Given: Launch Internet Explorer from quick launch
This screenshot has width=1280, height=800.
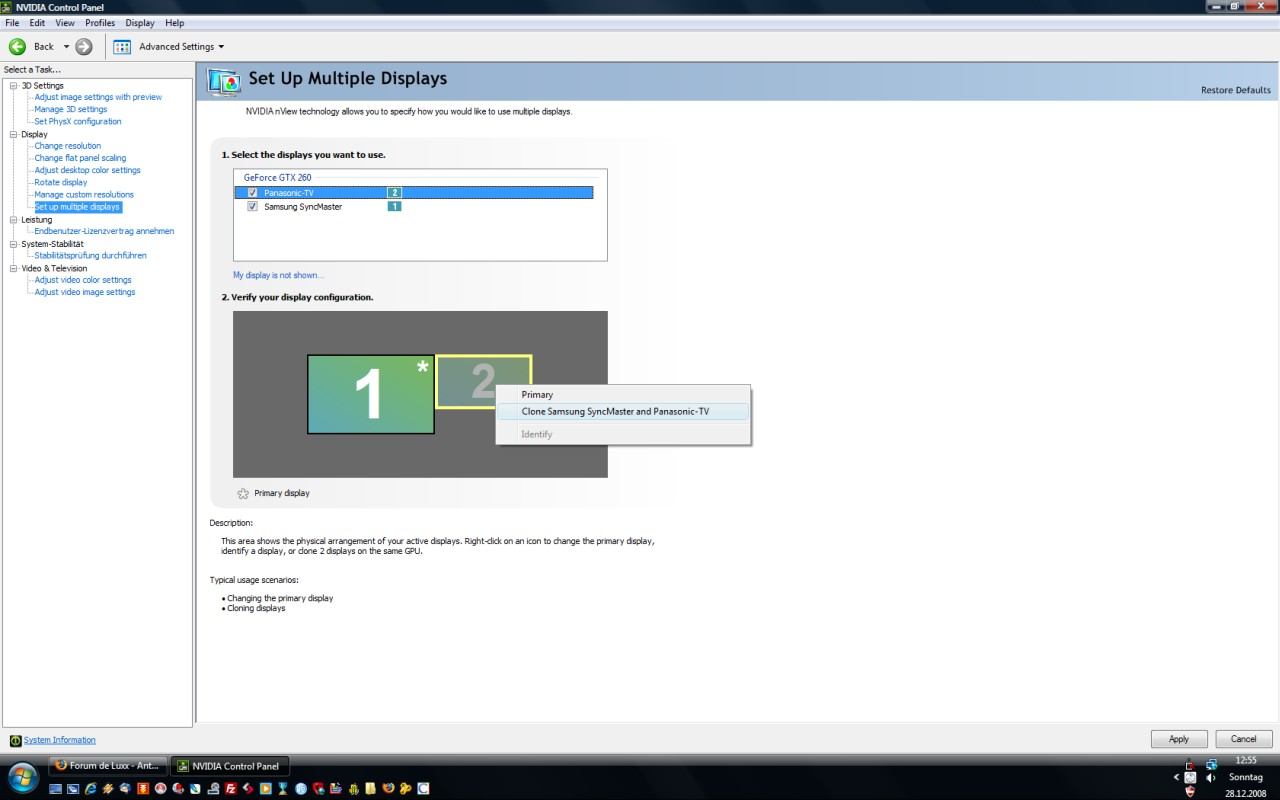Looking at the screenshot, I should tap(90, 789).
